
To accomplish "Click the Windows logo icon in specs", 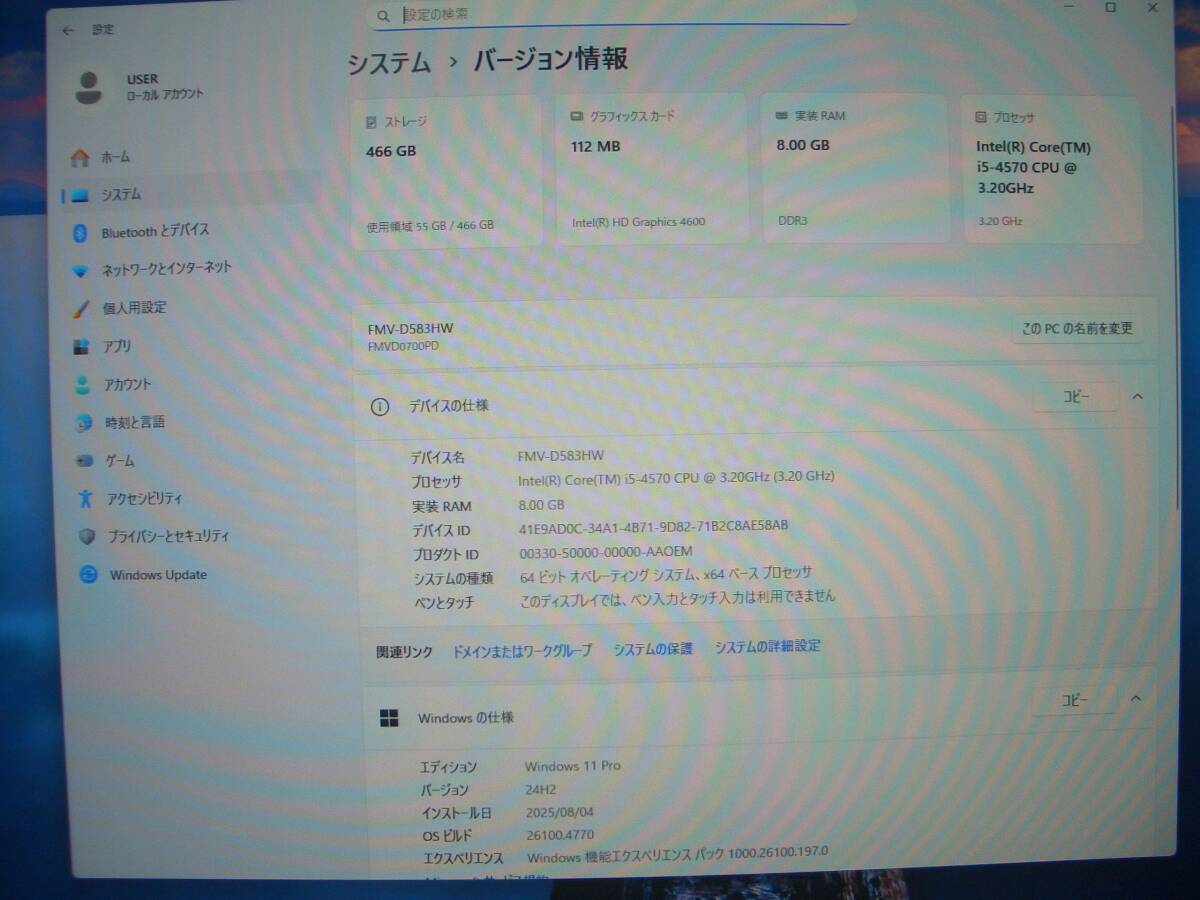I will tap(389, 718).
